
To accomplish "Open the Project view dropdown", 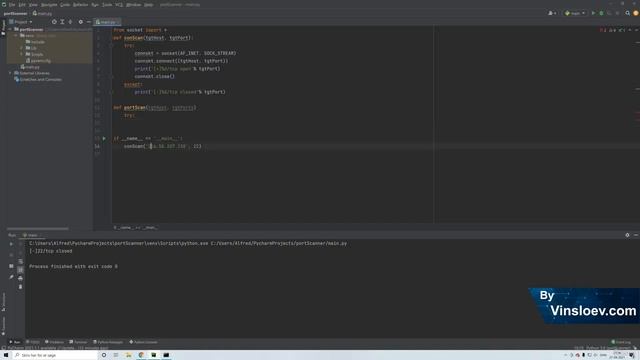I will 21,22.
